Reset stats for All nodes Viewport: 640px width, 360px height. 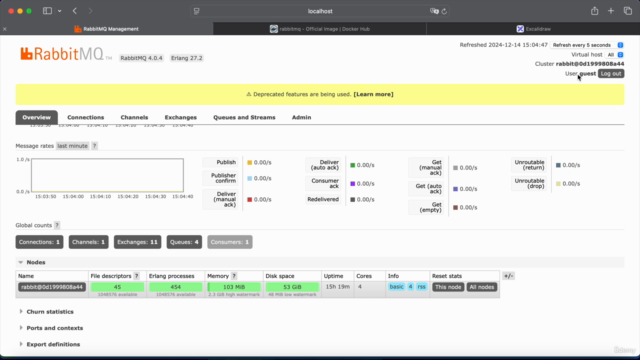(482, 287)
